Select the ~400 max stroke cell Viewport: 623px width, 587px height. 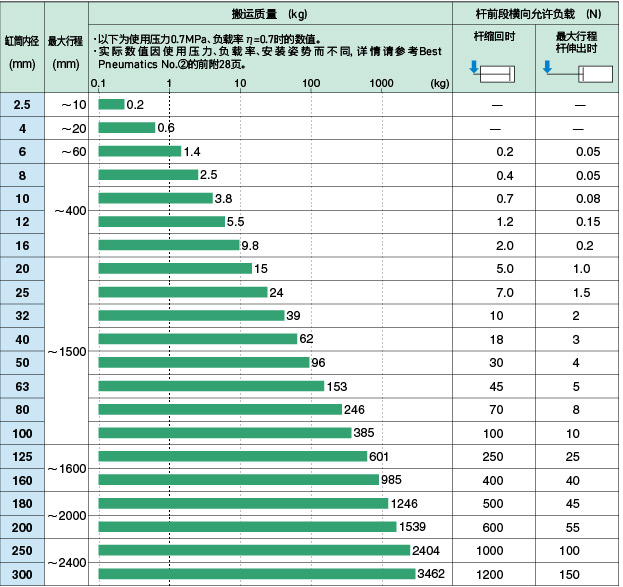[66, 211]
